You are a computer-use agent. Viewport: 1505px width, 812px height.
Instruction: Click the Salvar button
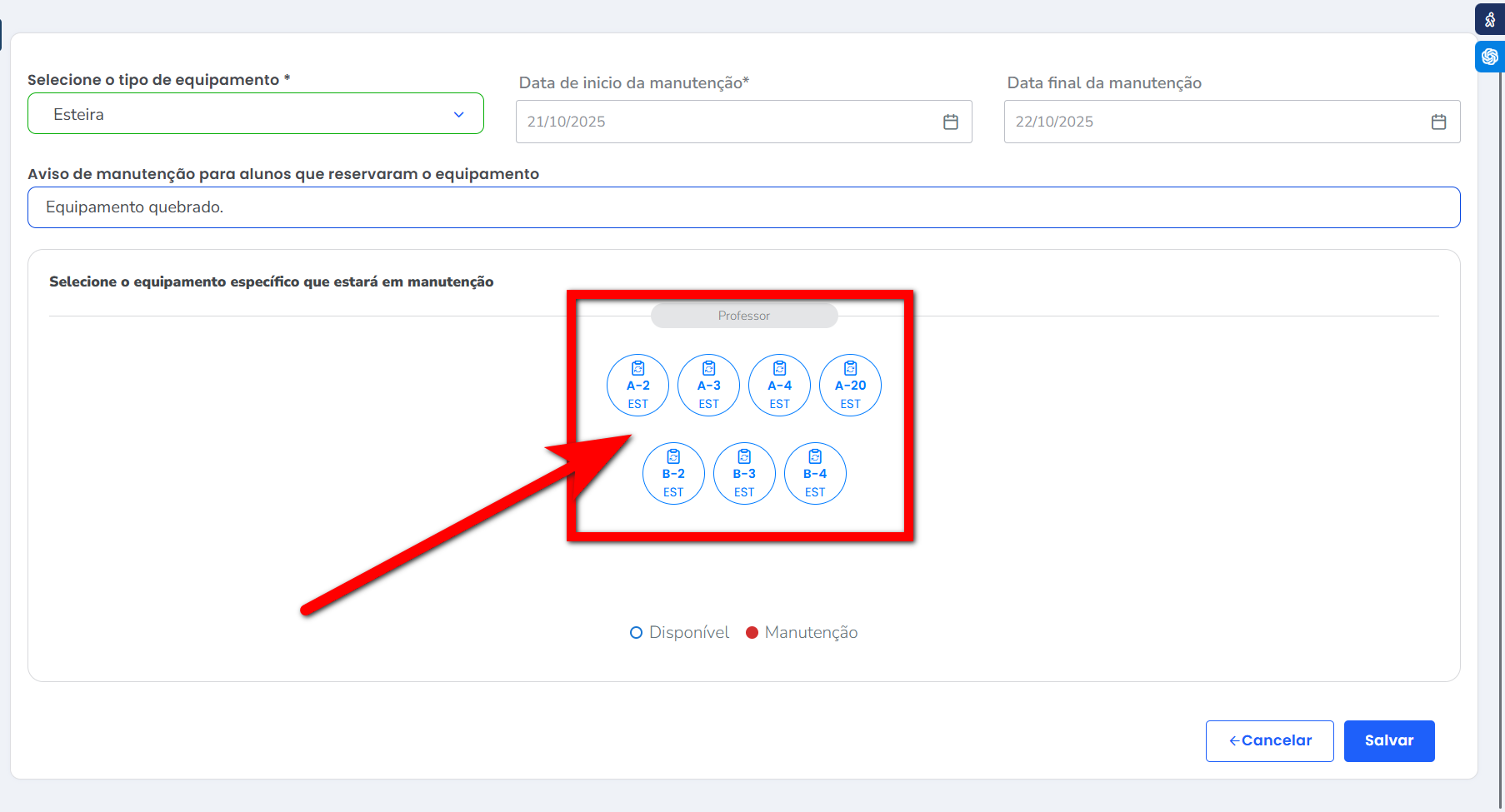(x=1388, y=741)
